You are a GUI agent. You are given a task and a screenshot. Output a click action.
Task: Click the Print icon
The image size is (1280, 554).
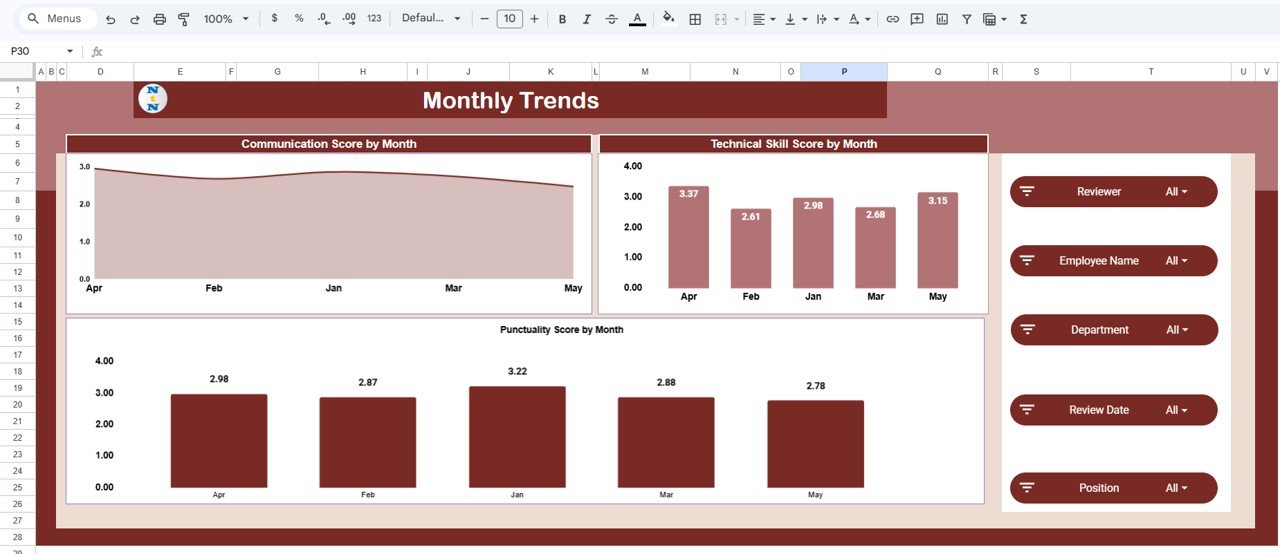point(160,19)
